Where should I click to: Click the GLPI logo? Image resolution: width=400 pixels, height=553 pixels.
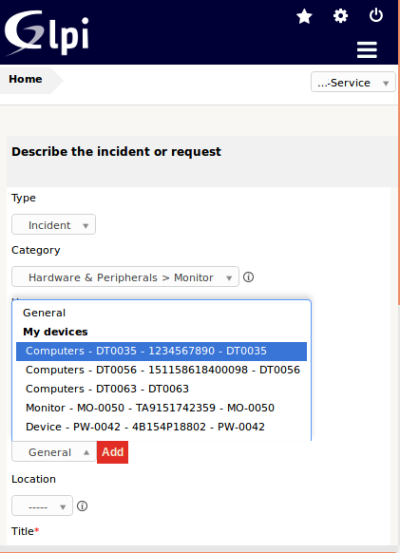[x=47, y=33]
